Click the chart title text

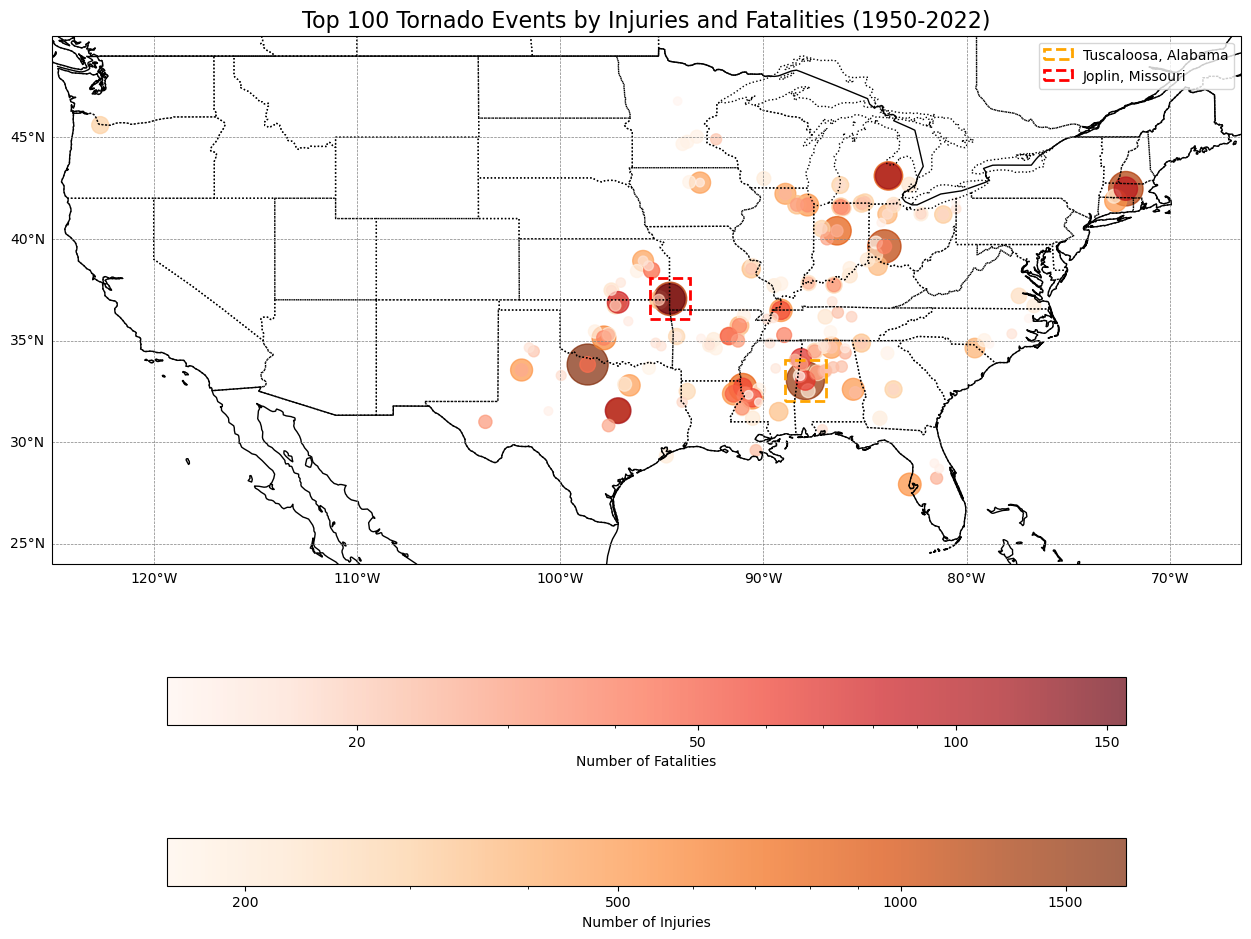(x=646, y=20)
